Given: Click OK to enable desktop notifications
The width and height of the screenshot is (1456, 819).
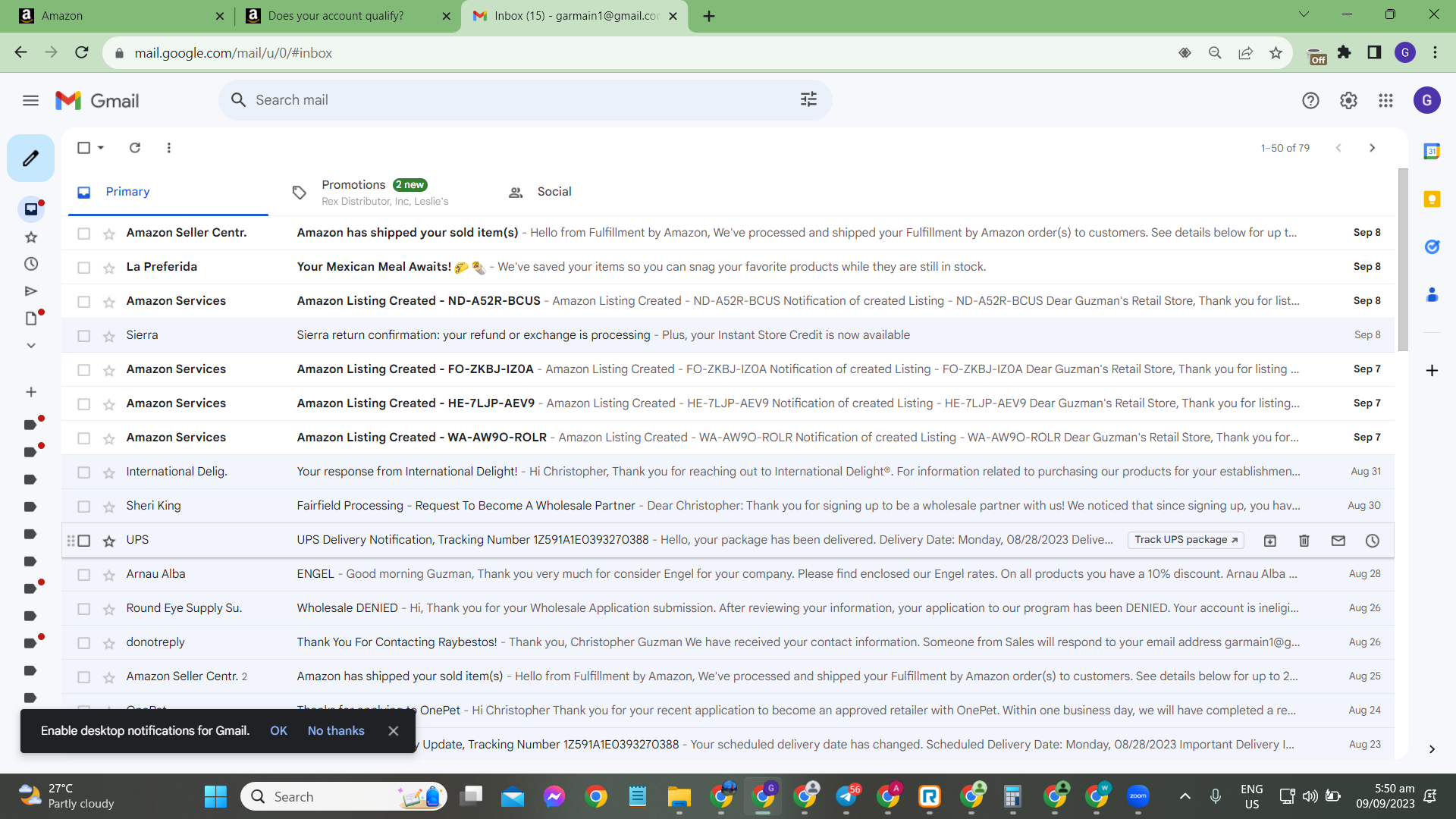Looking at the screenshot, I should coord(278,731).
